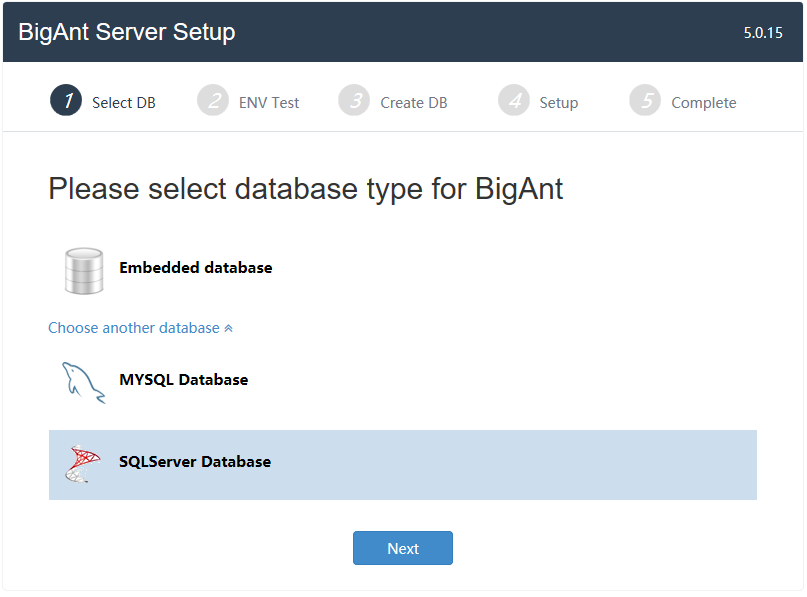Click the BigAnt Server Setup title
Screen dimensions: 807x597
click(127, 32)
